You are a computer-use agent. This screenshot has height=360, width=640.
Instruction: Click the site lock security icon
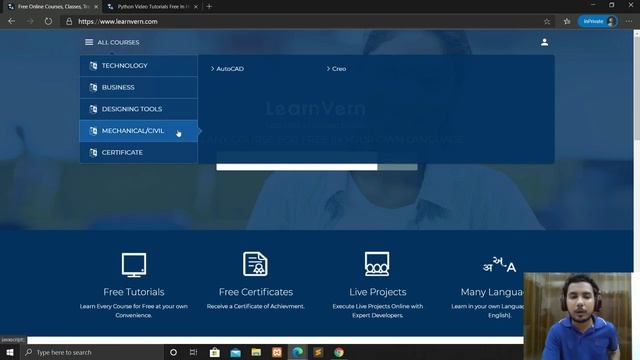pyautogui.click(x=69, y=21)
